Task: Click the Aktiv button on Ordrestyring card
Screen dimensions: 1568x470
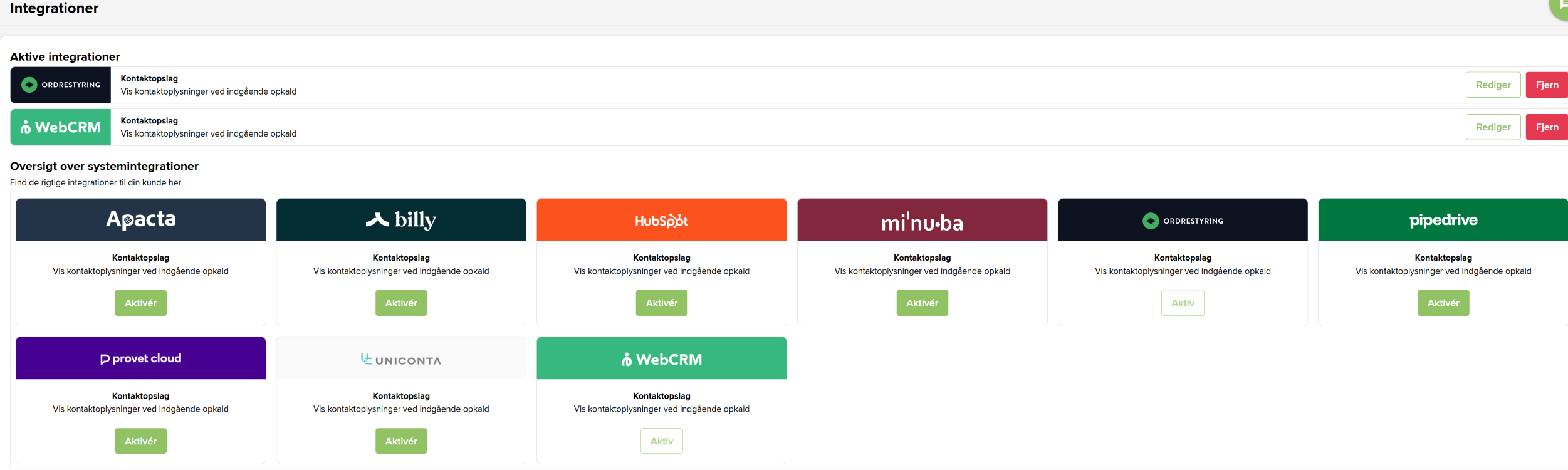Action: click(1183, 303)
